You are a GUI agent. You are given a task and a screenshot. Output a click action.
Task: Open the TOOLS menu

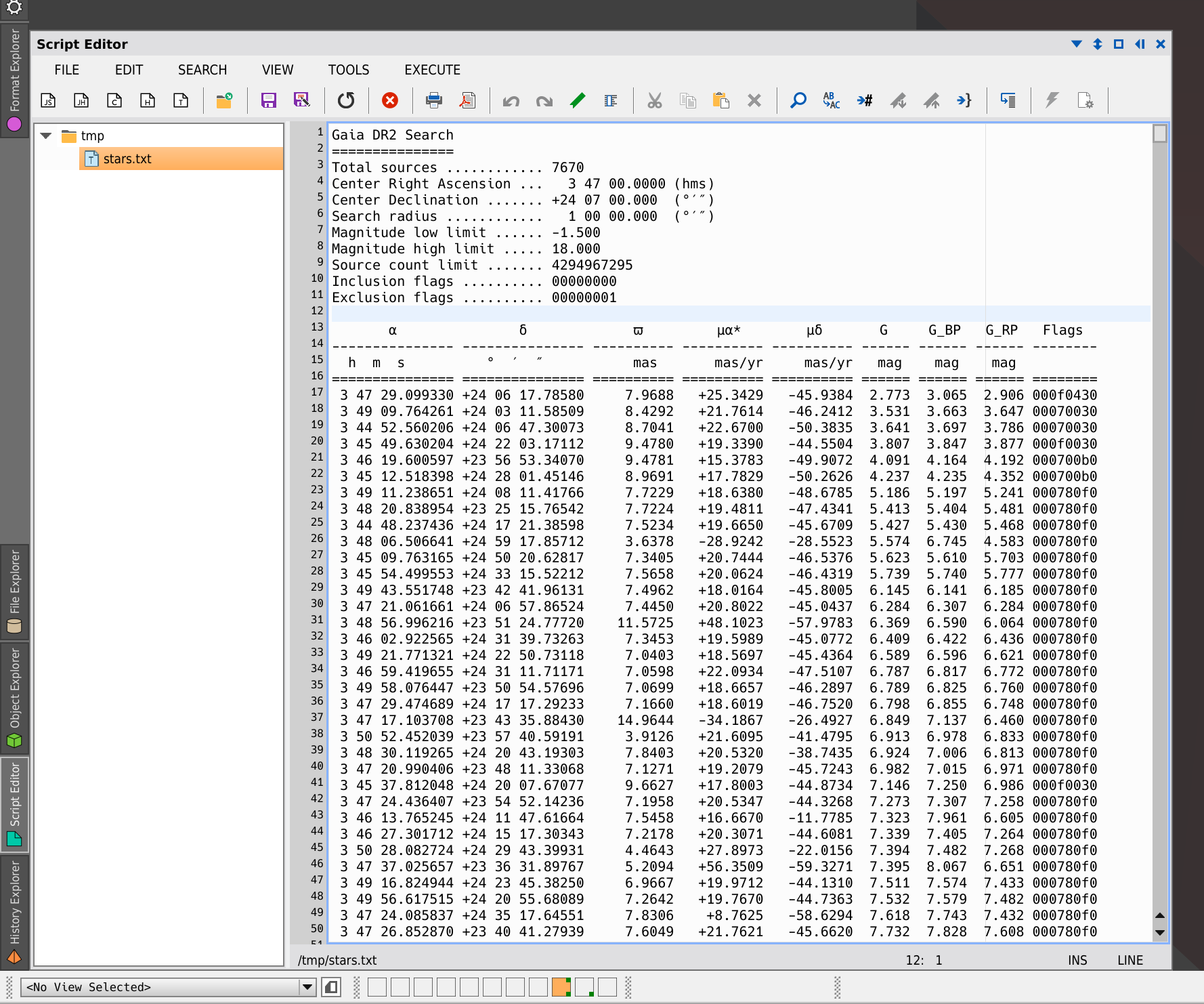(x=349, y=70)
